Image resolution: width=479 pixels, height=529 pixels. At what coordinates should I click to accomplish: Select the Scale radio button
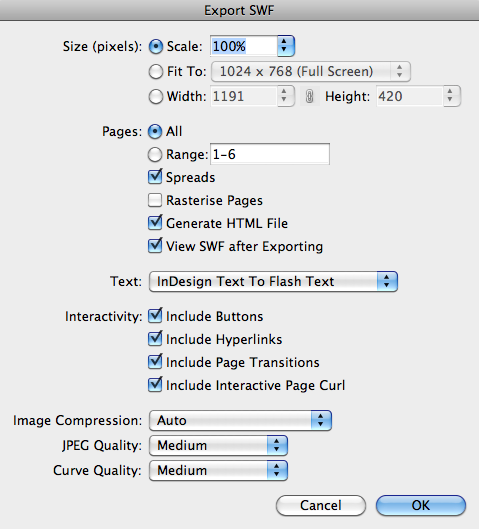[x=156, y=47]
